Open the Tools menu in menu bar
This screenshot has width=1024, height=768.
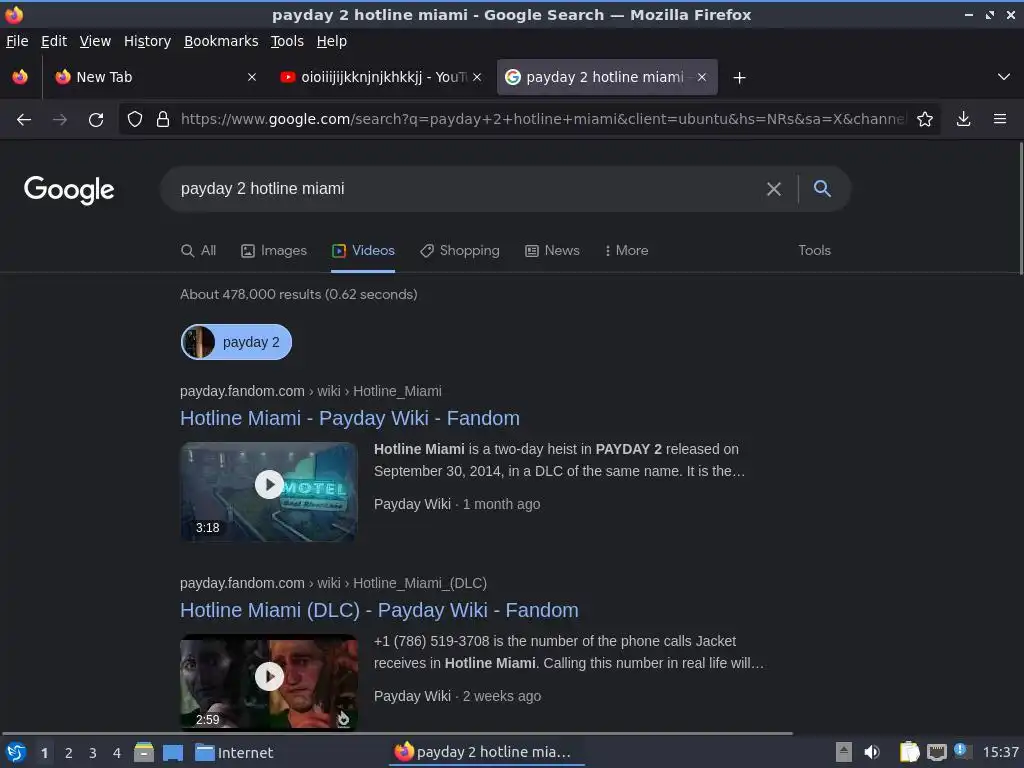click(x=287, y=41)
